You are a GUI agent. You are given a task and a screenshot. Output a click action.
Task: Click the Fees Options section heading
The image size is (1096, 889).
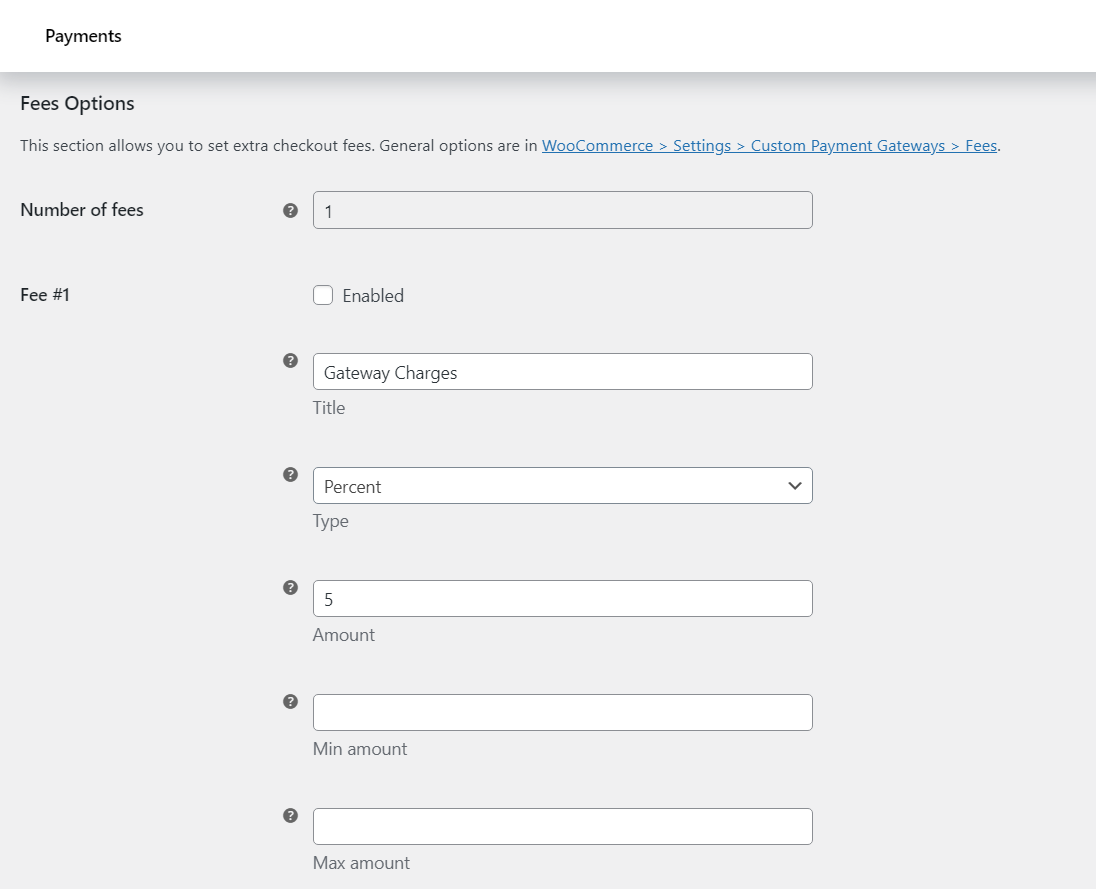pos(77,103)
